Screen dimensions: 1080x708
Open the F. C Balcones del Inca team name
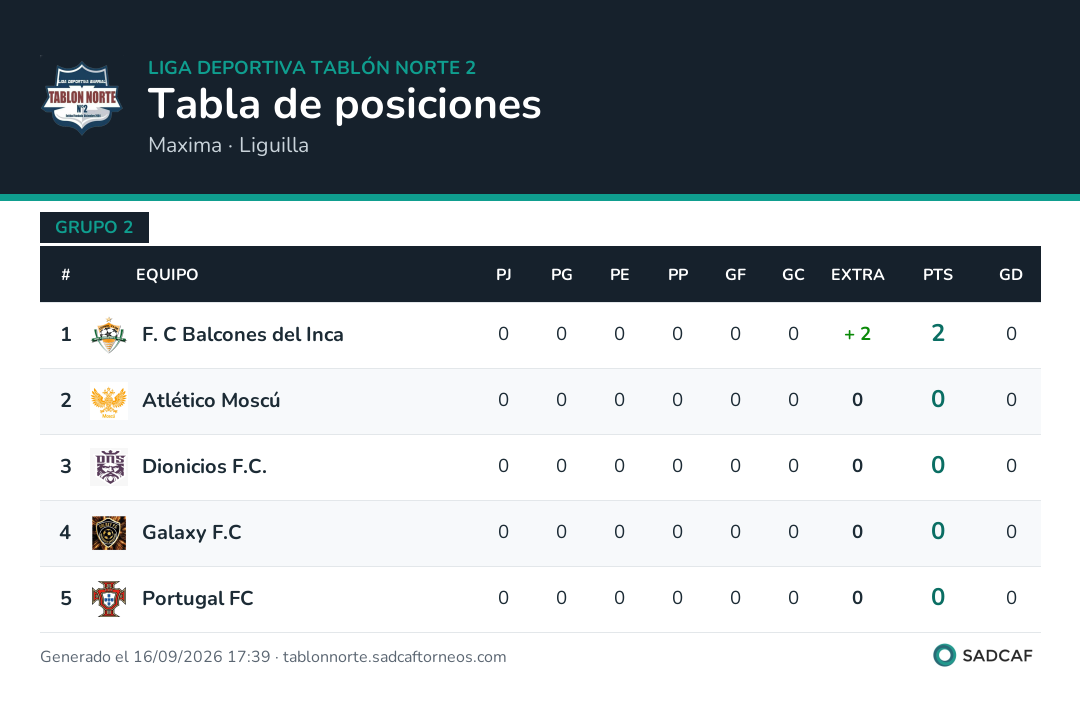coord(242,334)
